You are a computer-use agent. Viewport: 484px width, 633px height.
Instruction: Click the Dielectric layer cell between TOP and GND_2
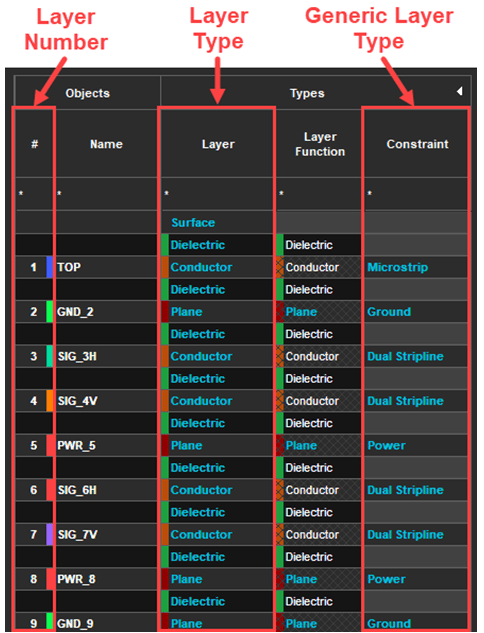pyautogui.click(x=218, y=289)
